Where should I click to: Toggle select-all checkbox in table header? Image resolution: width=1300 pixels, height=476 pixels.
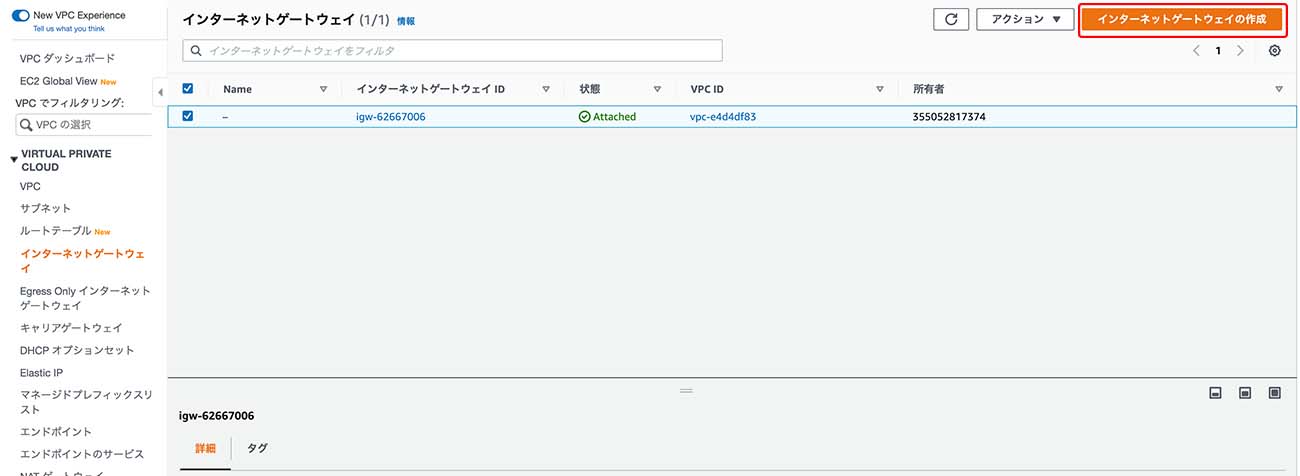tap(188, 89)
